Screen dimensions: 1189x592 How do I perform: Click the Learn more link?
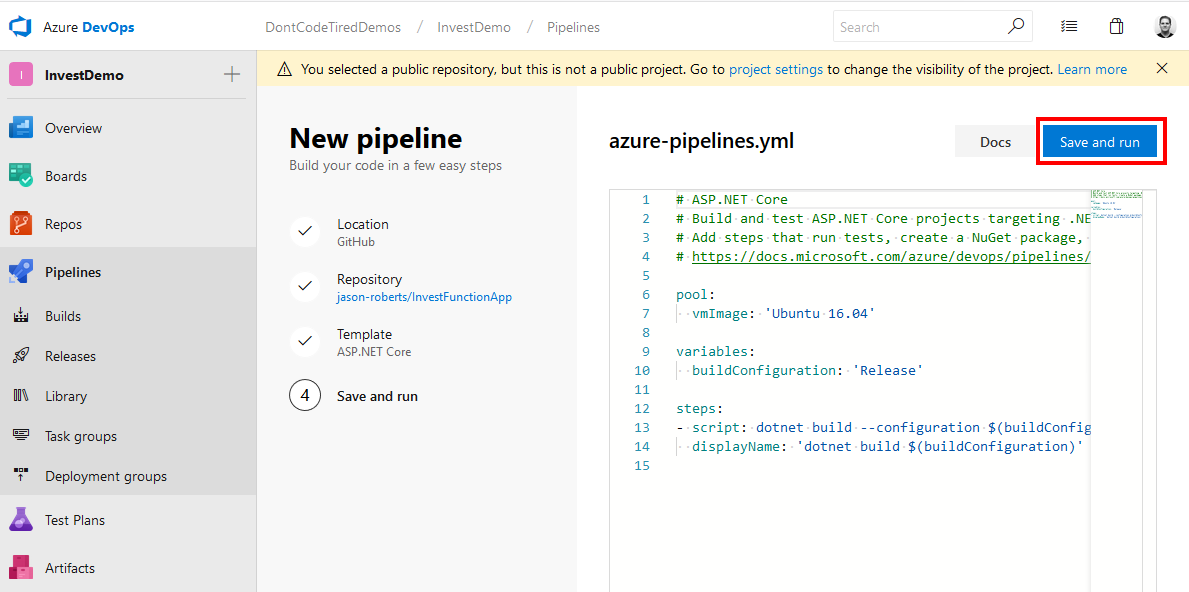(1092, 68)
